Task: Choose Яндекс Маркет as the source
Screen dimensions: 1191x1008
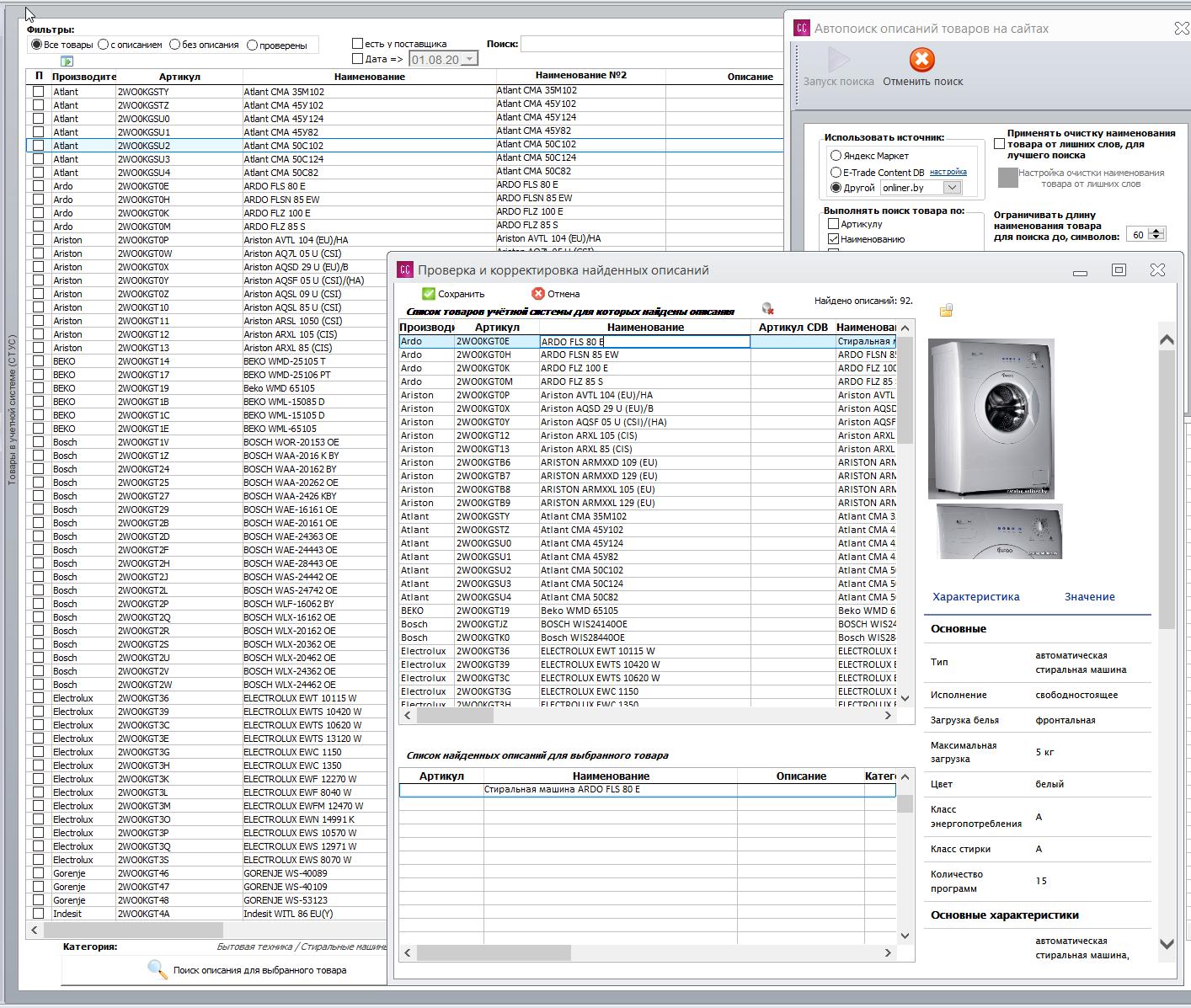Action: (x=836, y=156)
